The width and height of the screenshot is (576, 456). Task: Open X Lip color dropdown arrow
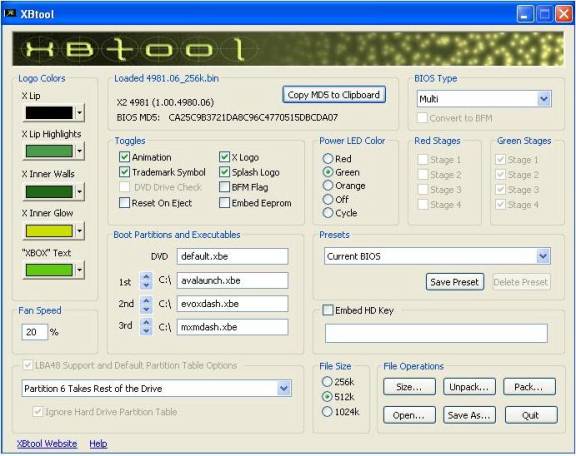coord(79,113)
